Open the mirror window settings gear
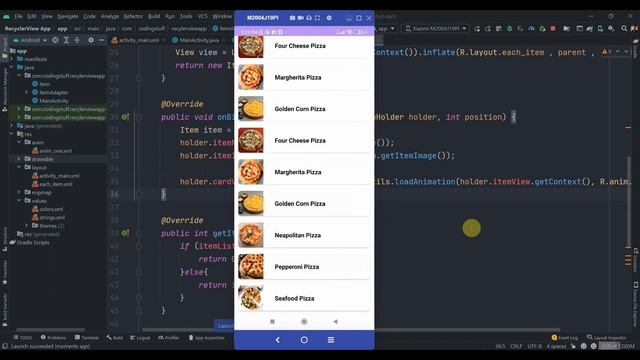640x360 pixels. point(329,18)
